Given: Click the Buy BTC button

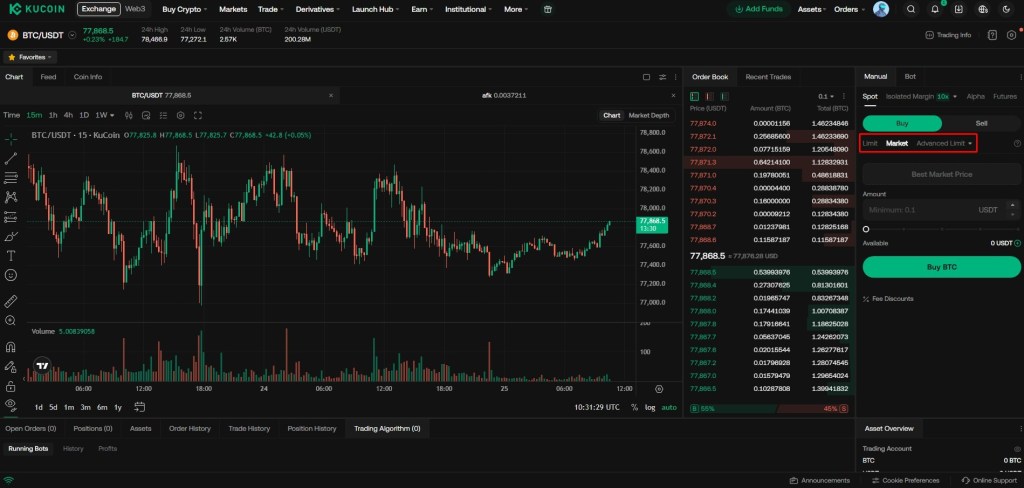Looking at the screenshot, I should point(941,267).
